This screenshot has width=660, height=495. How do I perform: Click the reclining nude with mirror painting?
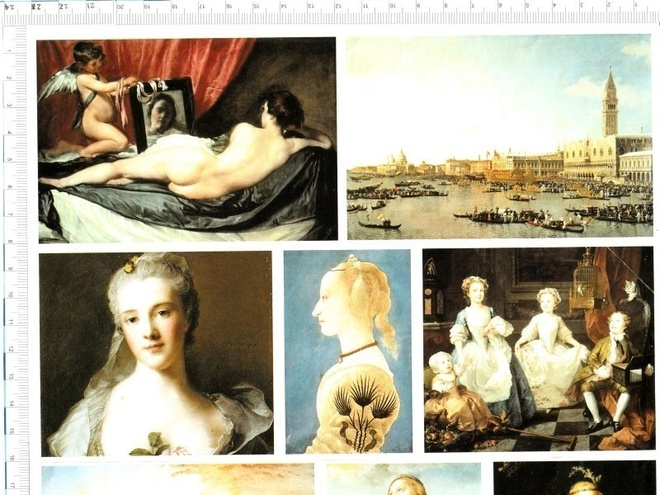[x=187, y=140]
